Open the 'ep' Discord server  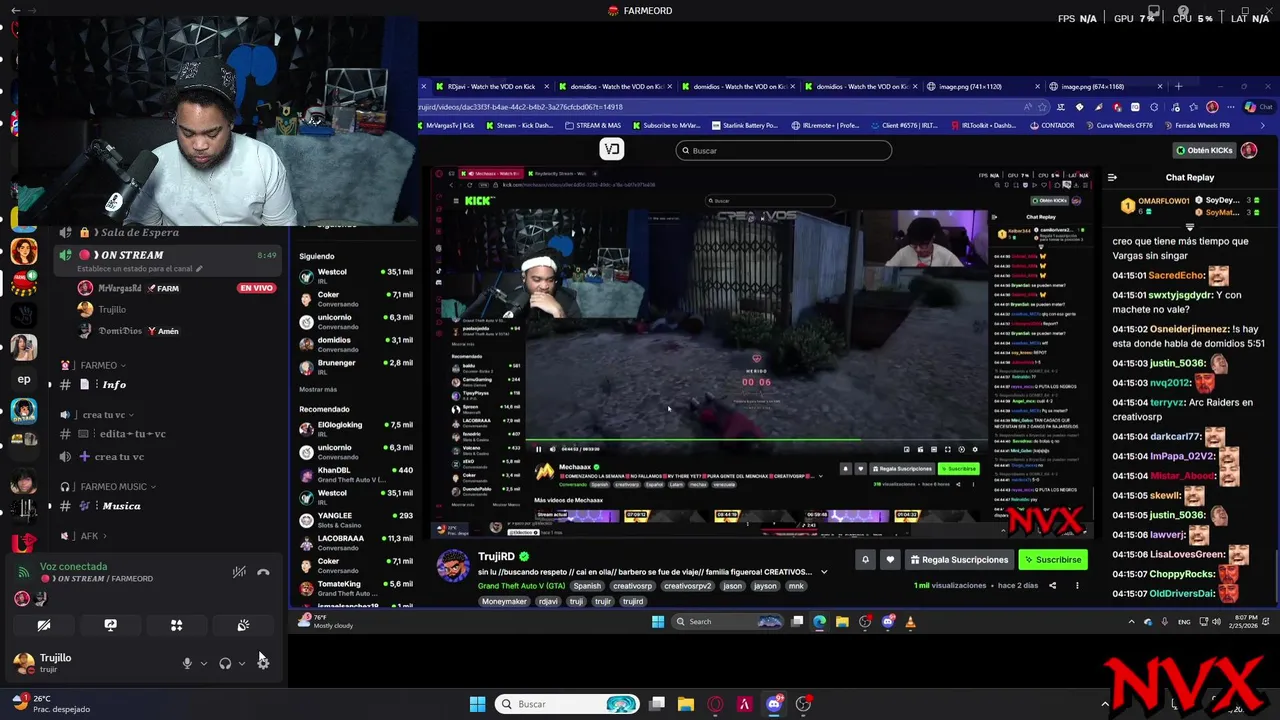24,379
